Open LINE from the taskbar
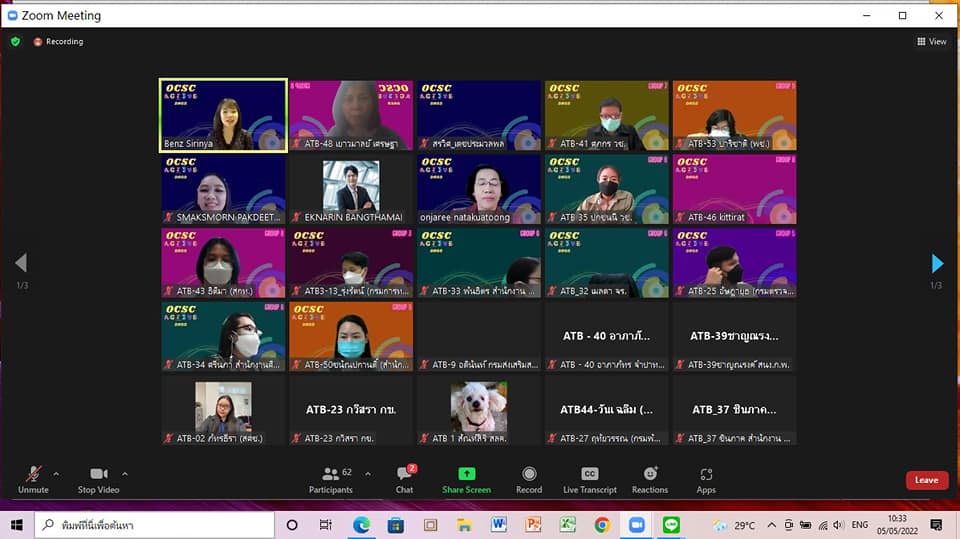The width and height of the screenshot is (960, 539). 671,525
